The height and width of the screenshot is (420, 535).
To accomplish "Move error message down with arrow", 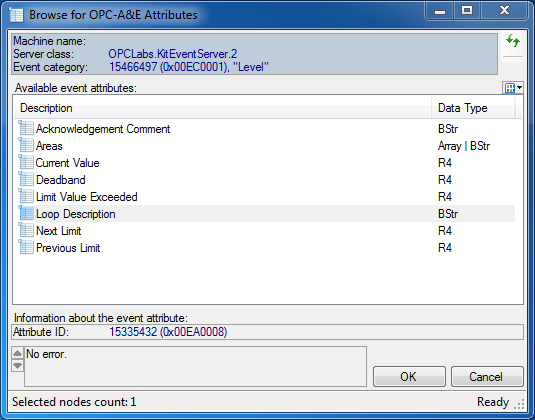I will coord(17,365).
